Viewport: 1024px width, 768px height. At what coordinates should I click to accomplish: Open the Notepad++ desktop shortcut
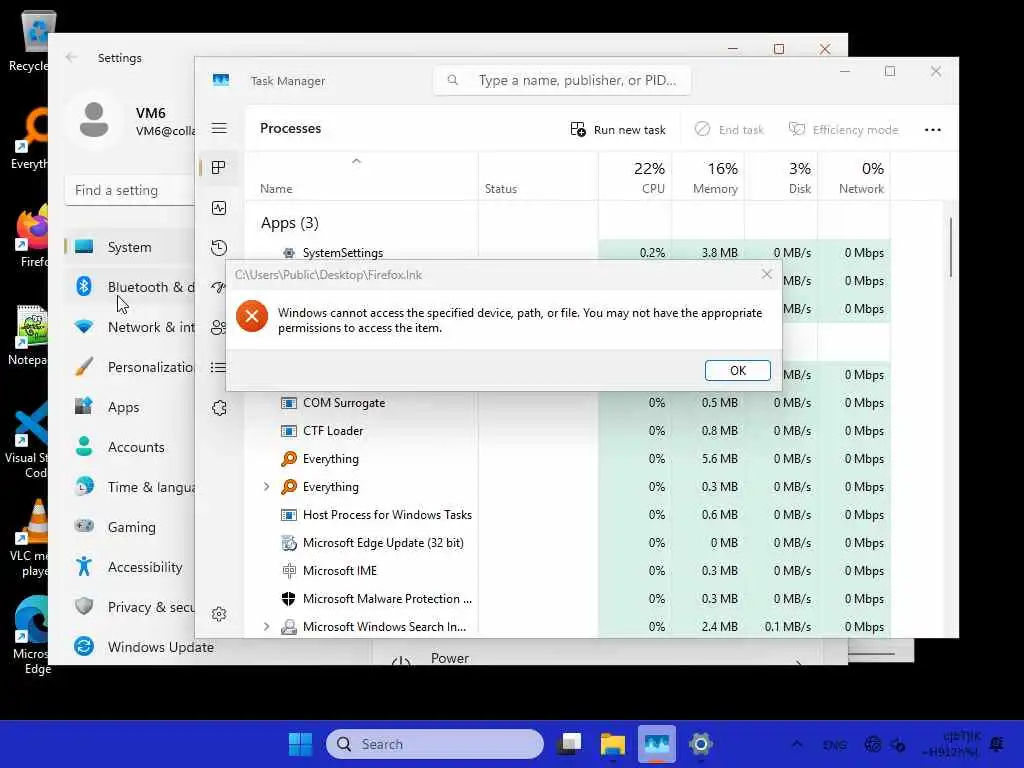click(27, 334)
